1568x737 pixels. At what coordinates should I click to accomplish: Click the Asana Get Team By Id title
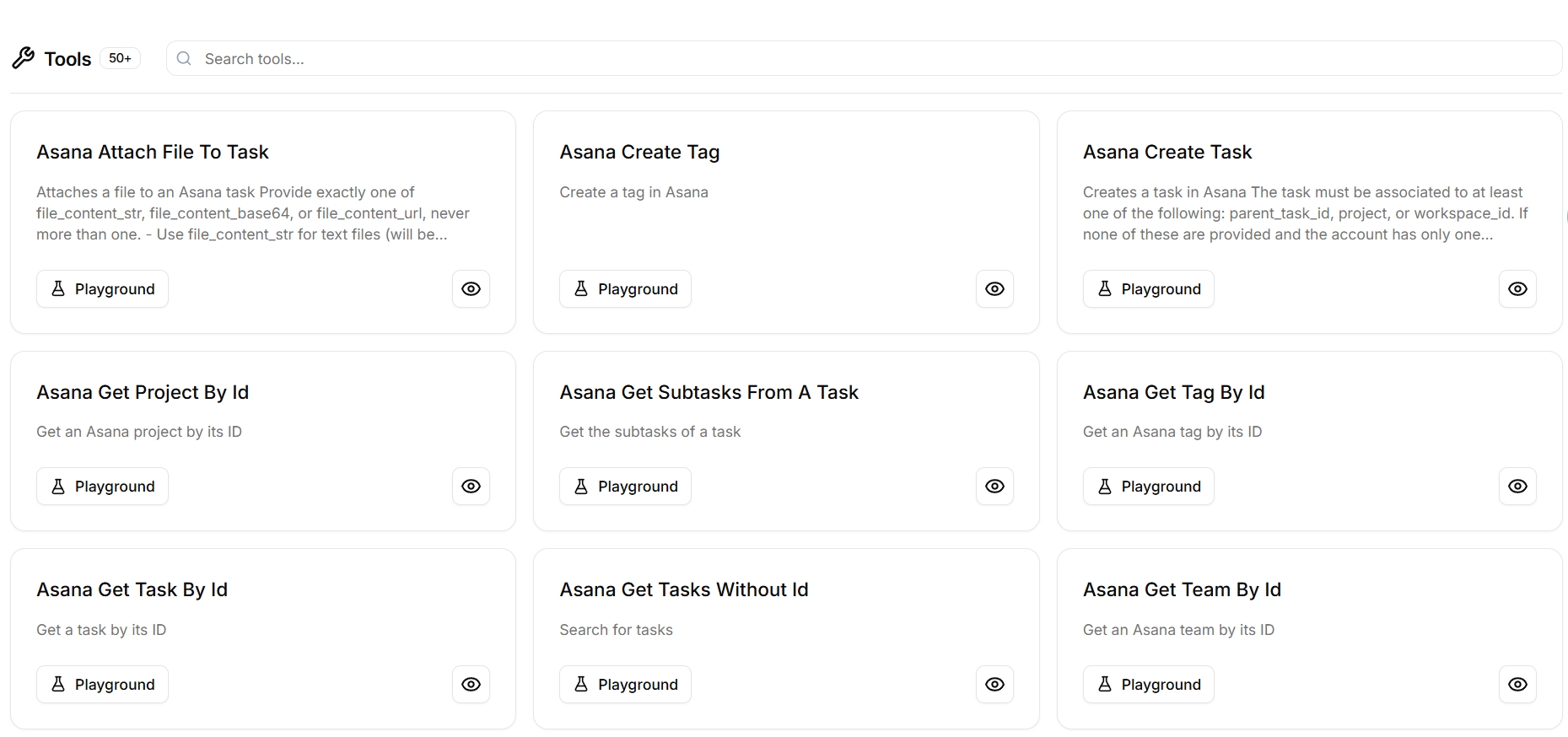click(x=1182, y=590)
